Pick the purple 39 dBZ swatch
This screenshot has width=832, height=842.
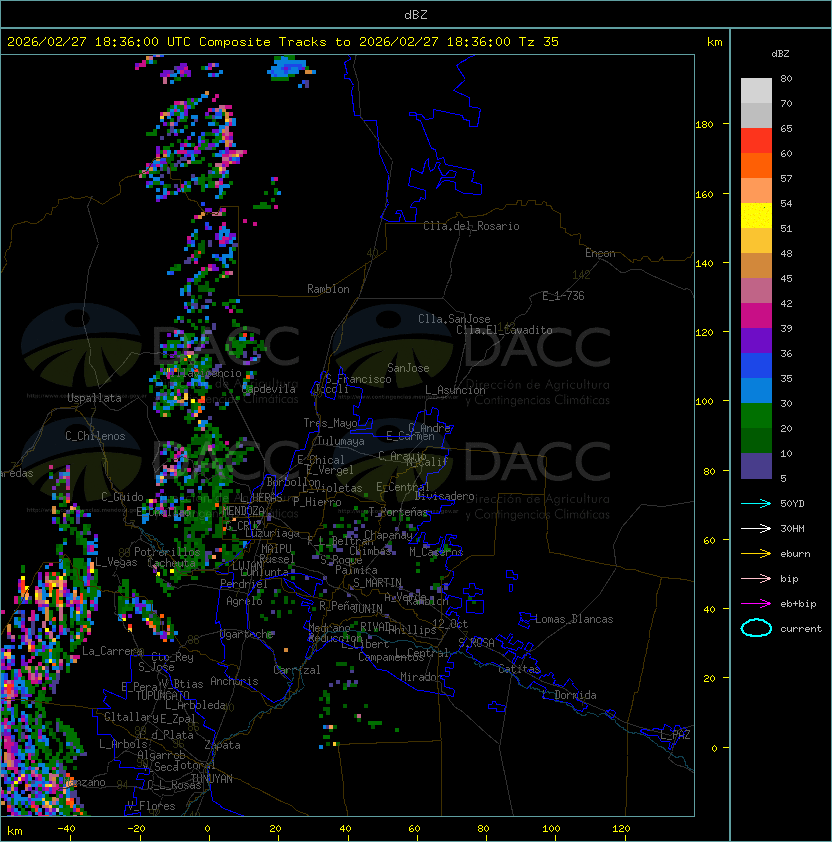[x=756, y=340]
